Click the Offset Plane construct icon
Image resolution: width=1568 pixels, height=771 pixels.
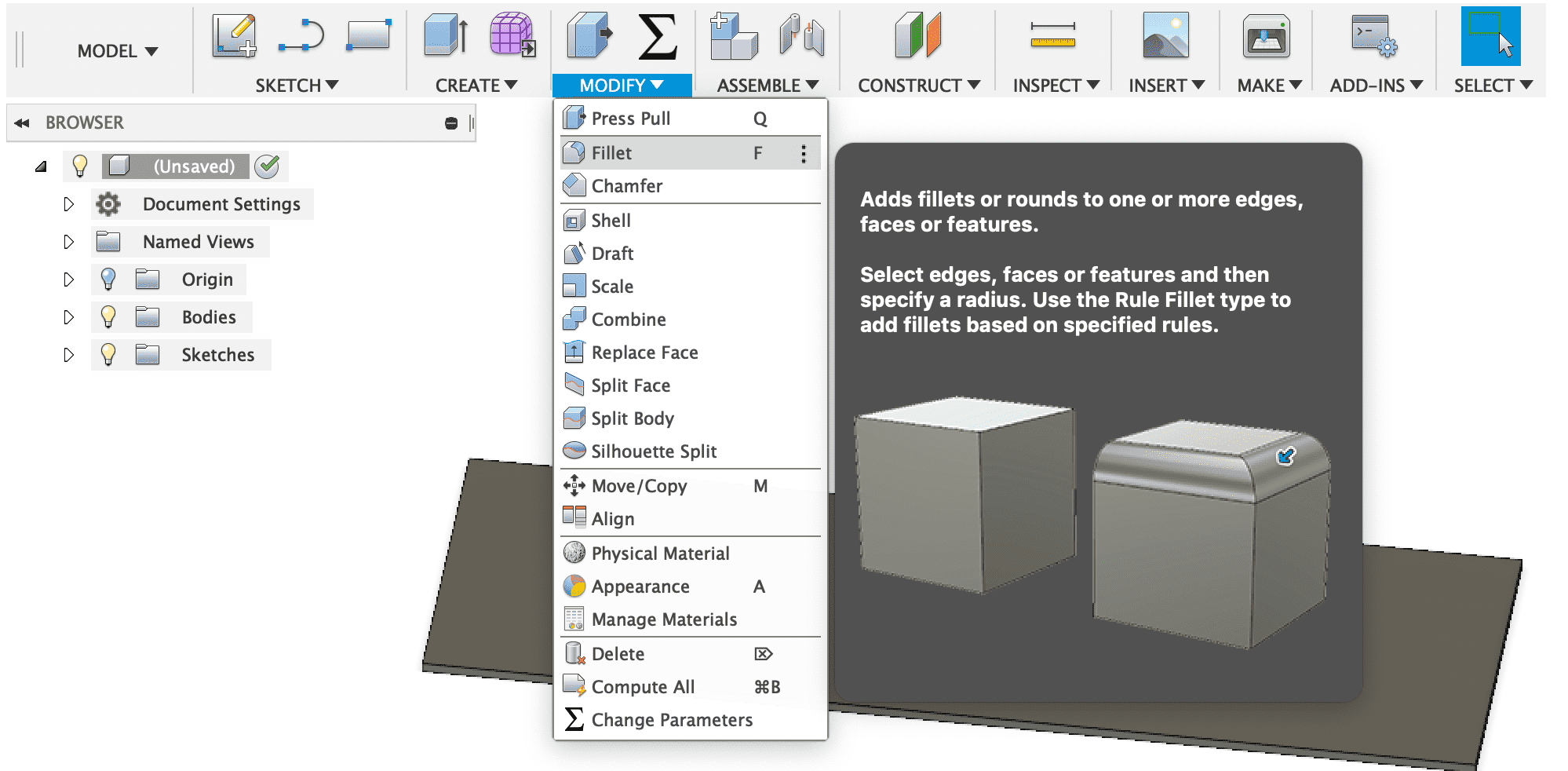917,36
